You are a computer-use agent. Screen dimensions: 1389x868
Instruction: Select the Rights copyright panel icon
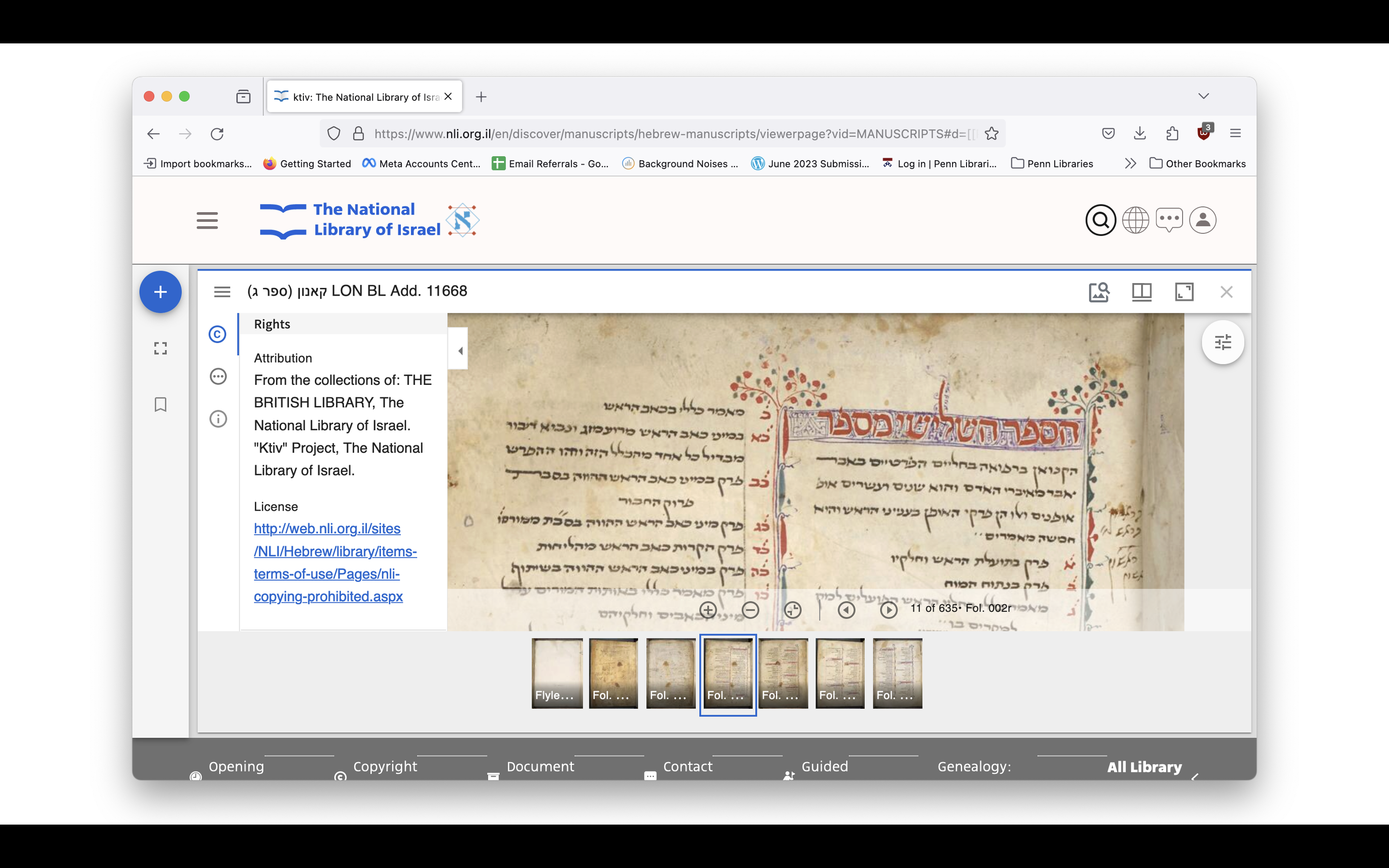click(x=218, y=334)
